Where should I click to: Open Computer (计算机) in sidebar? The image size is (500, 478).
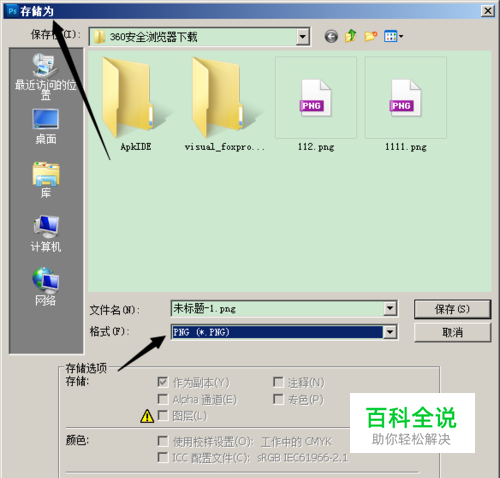point(46,233)
